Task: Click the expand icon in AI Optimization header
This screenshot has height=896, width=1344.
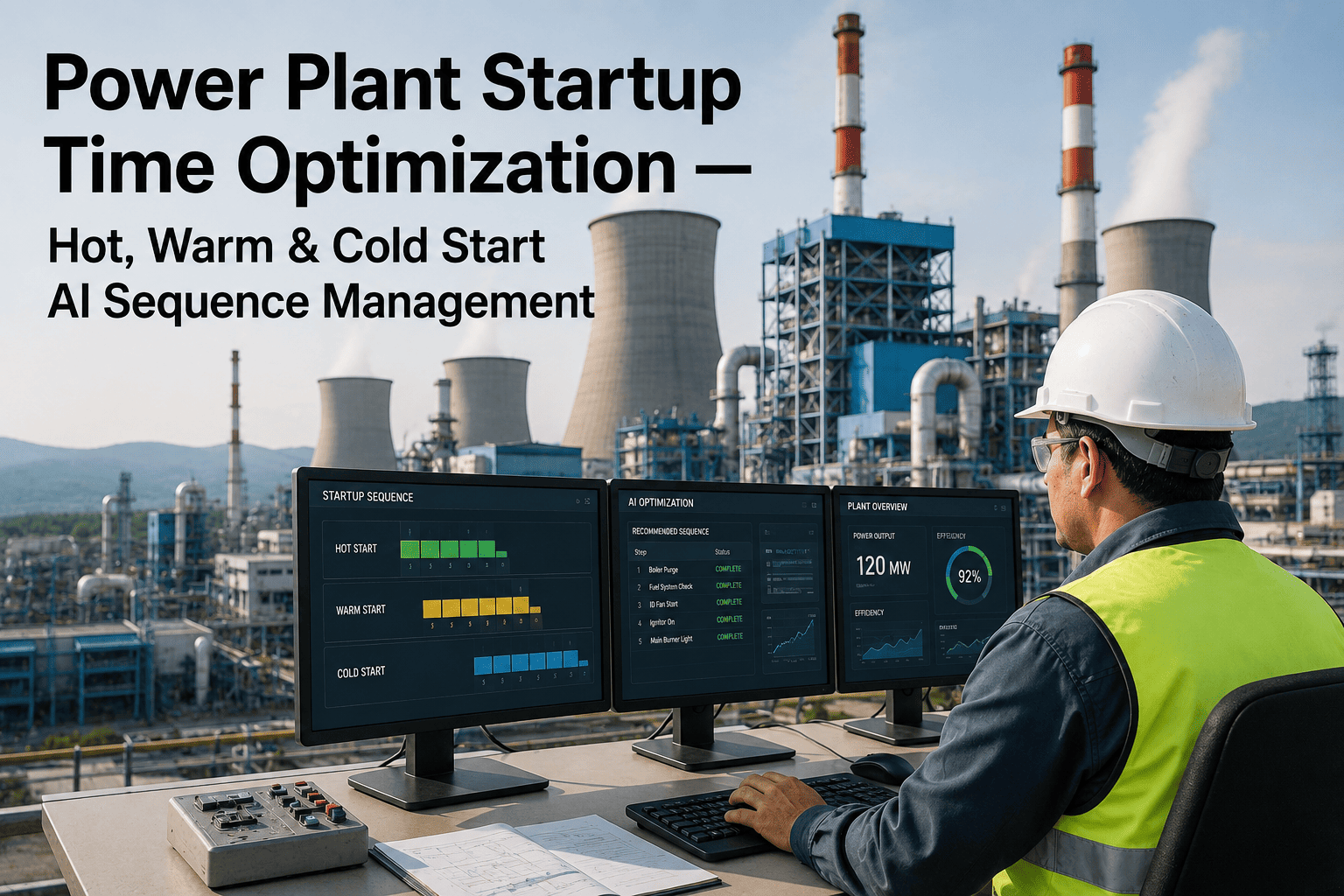Action: 814,505
